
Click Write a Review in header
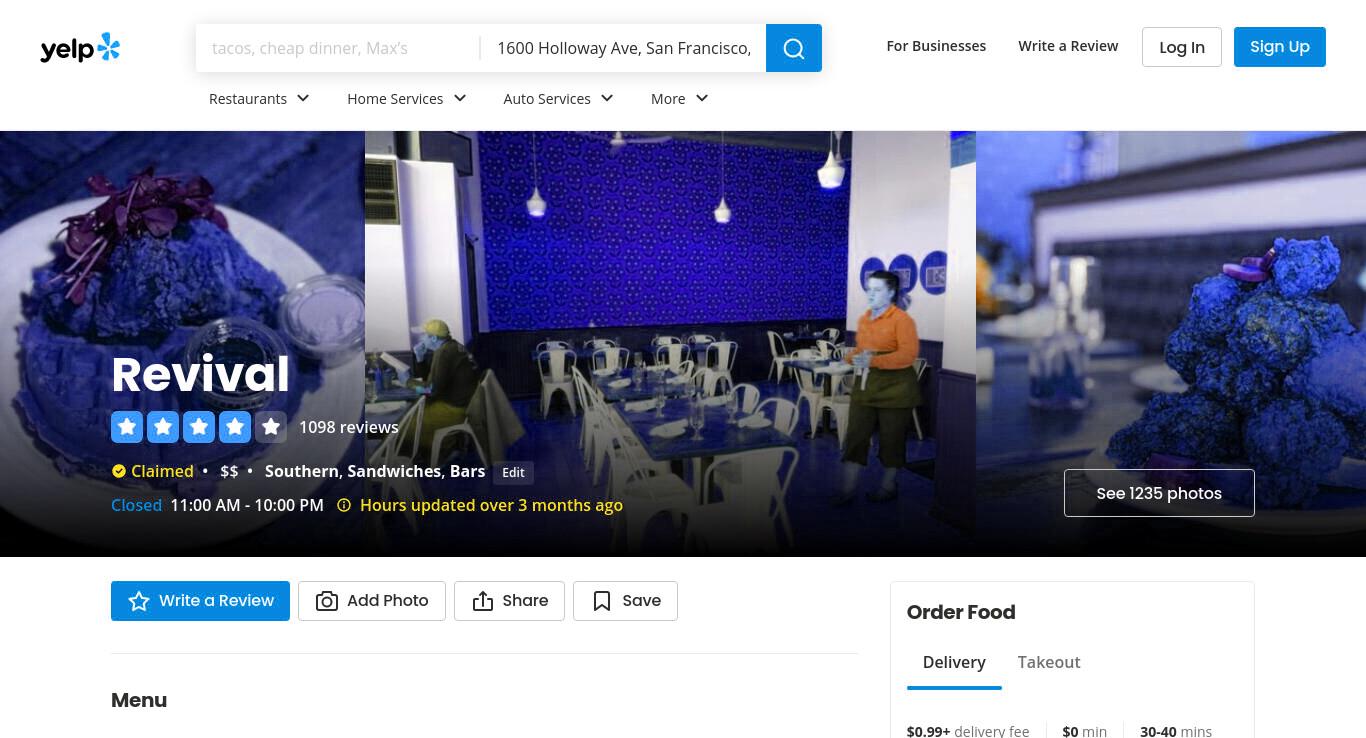[1068, 46]
